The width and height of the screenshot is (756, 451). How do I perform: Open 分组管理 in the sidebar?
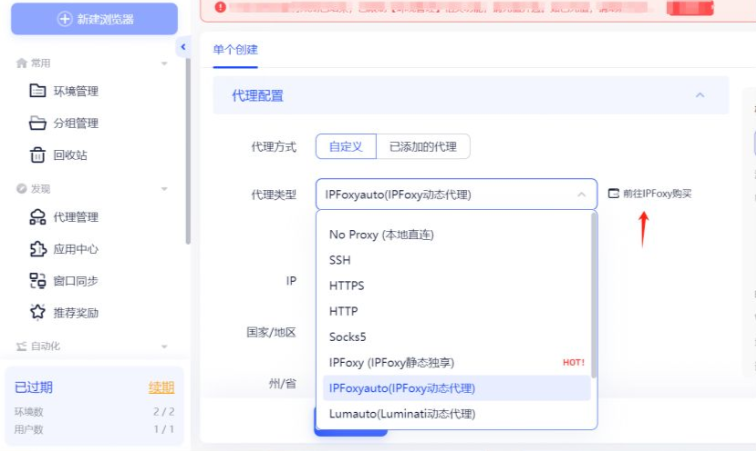click(76, 123)
